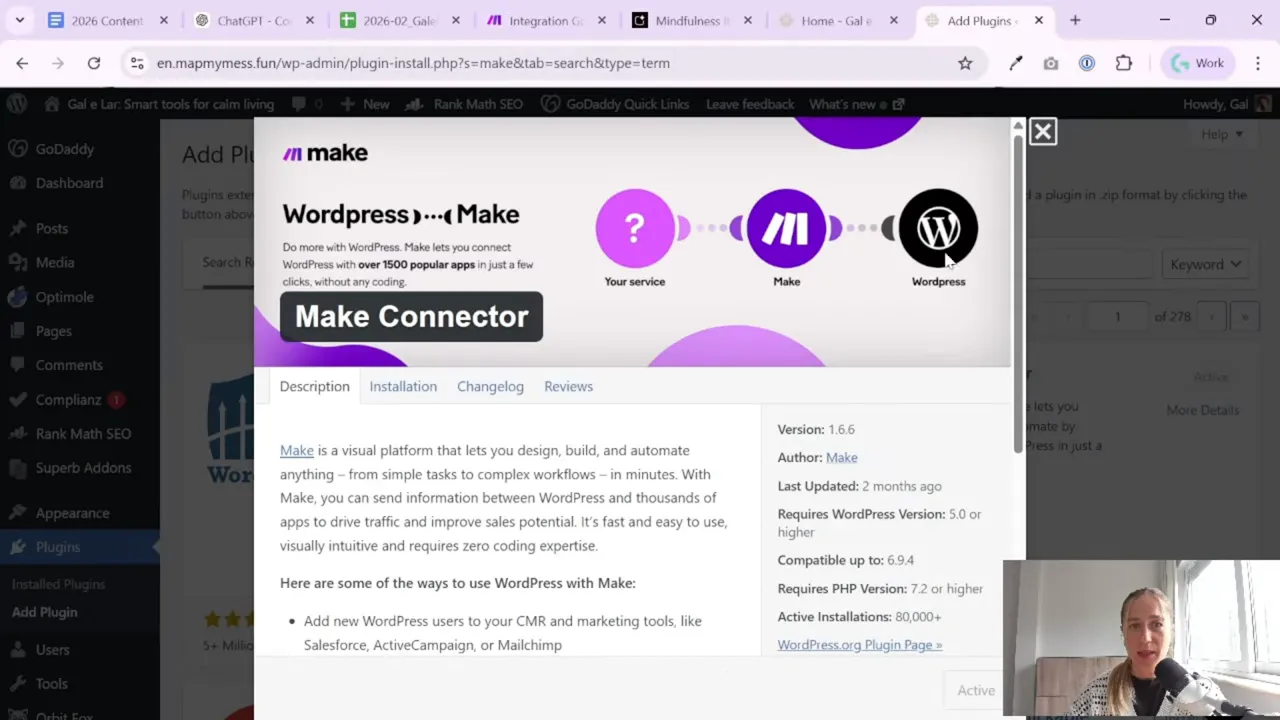Click Leave feedback in admin bar
1280x720 pixels.
tap(750, 104)
